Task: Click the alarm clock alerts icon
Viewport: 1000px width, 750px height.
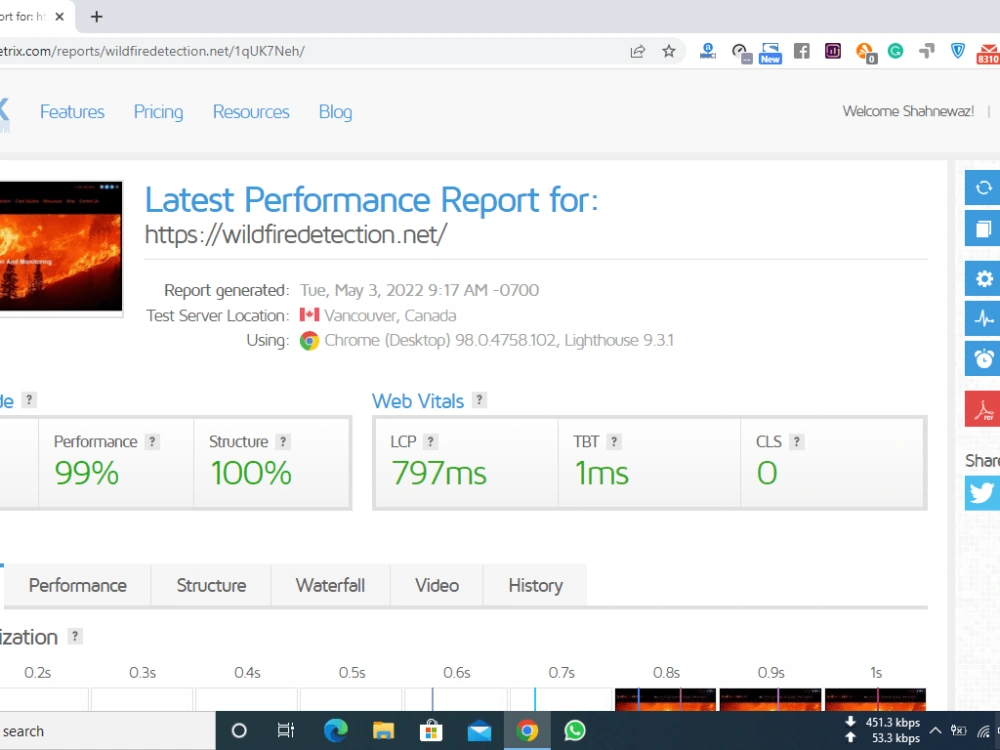Action: 983,358
